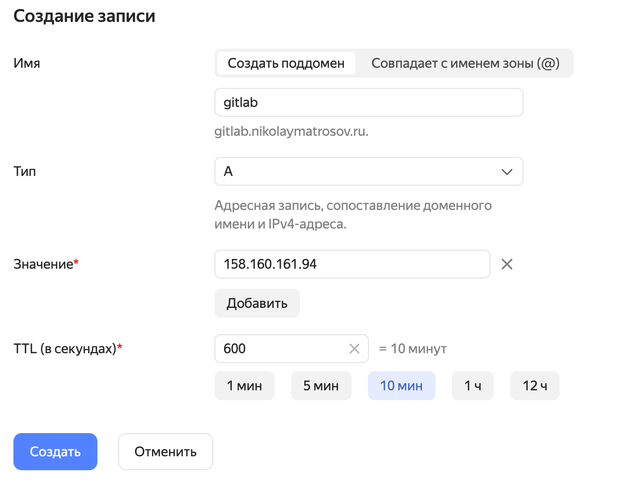640x489 pixels.
Task: Switch to Совпадает с именем зоны (@)
Action: pos(465,63)
